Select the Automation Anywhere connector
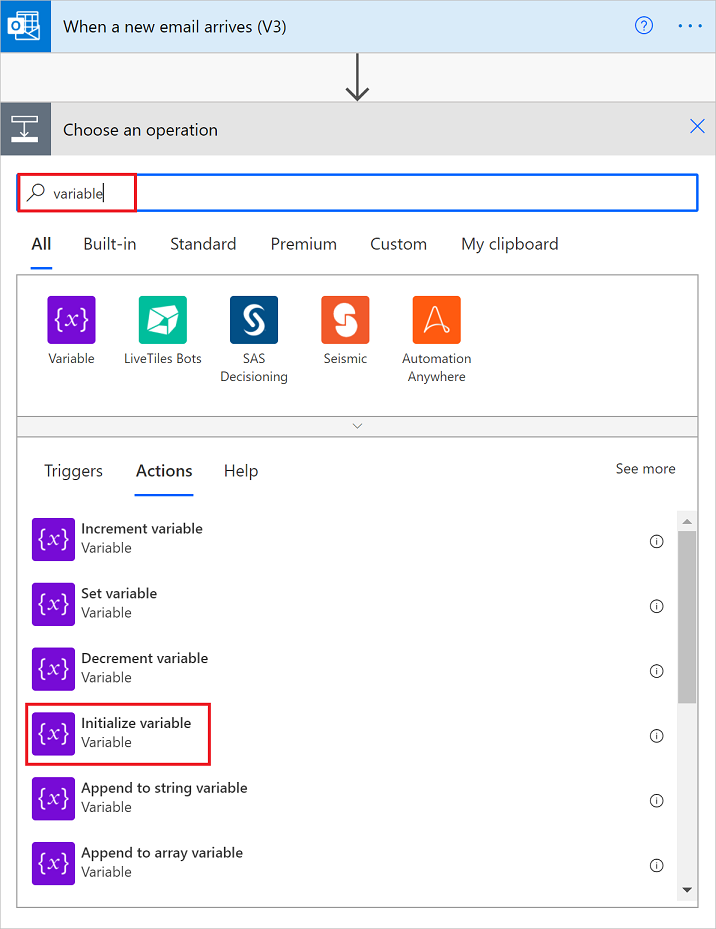Viewport: 716px width, 929px height. (x=435, y=319)
